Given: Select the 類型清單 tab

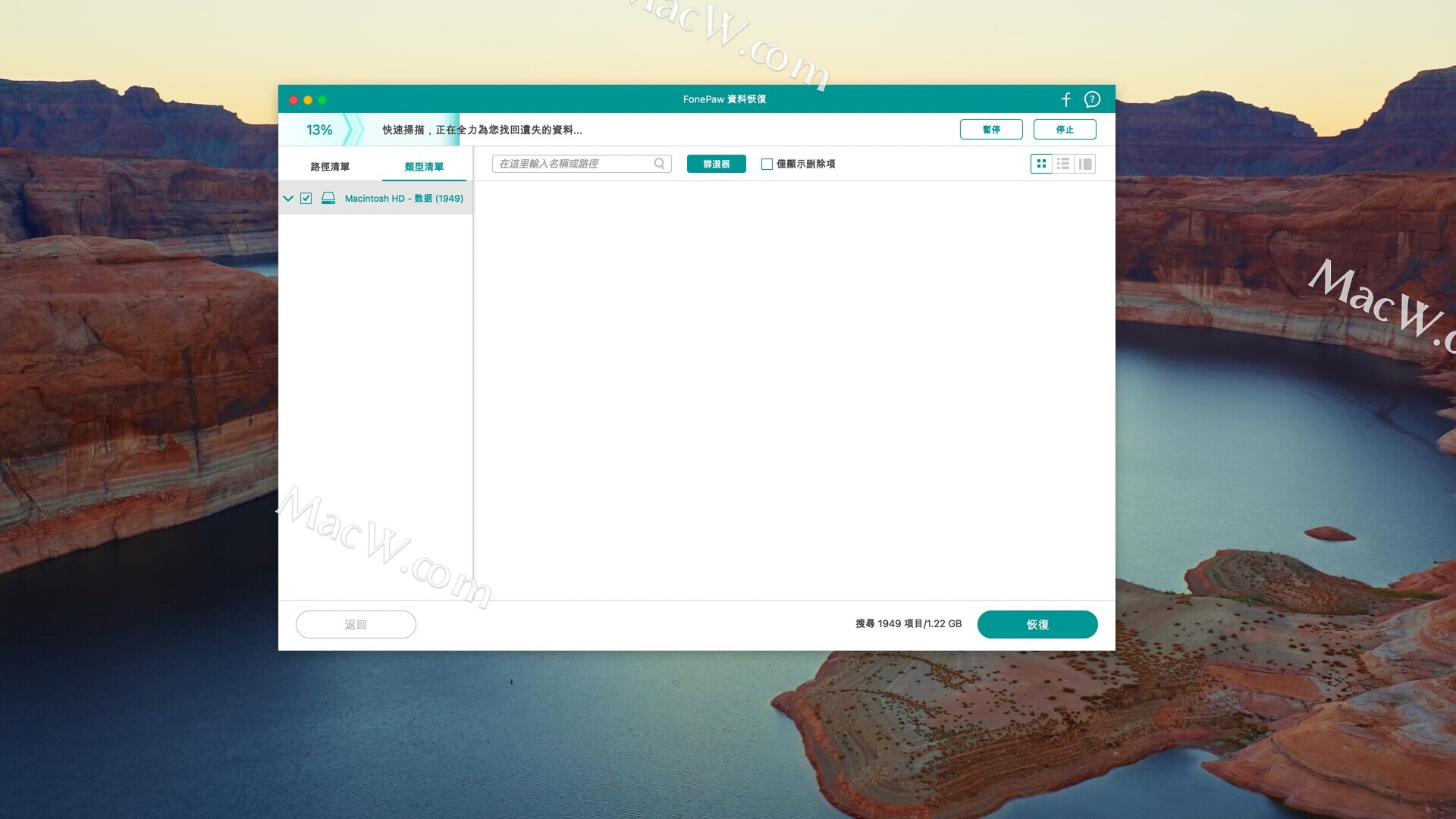Looking at the screenshot, I should click(x=424, y=167).
